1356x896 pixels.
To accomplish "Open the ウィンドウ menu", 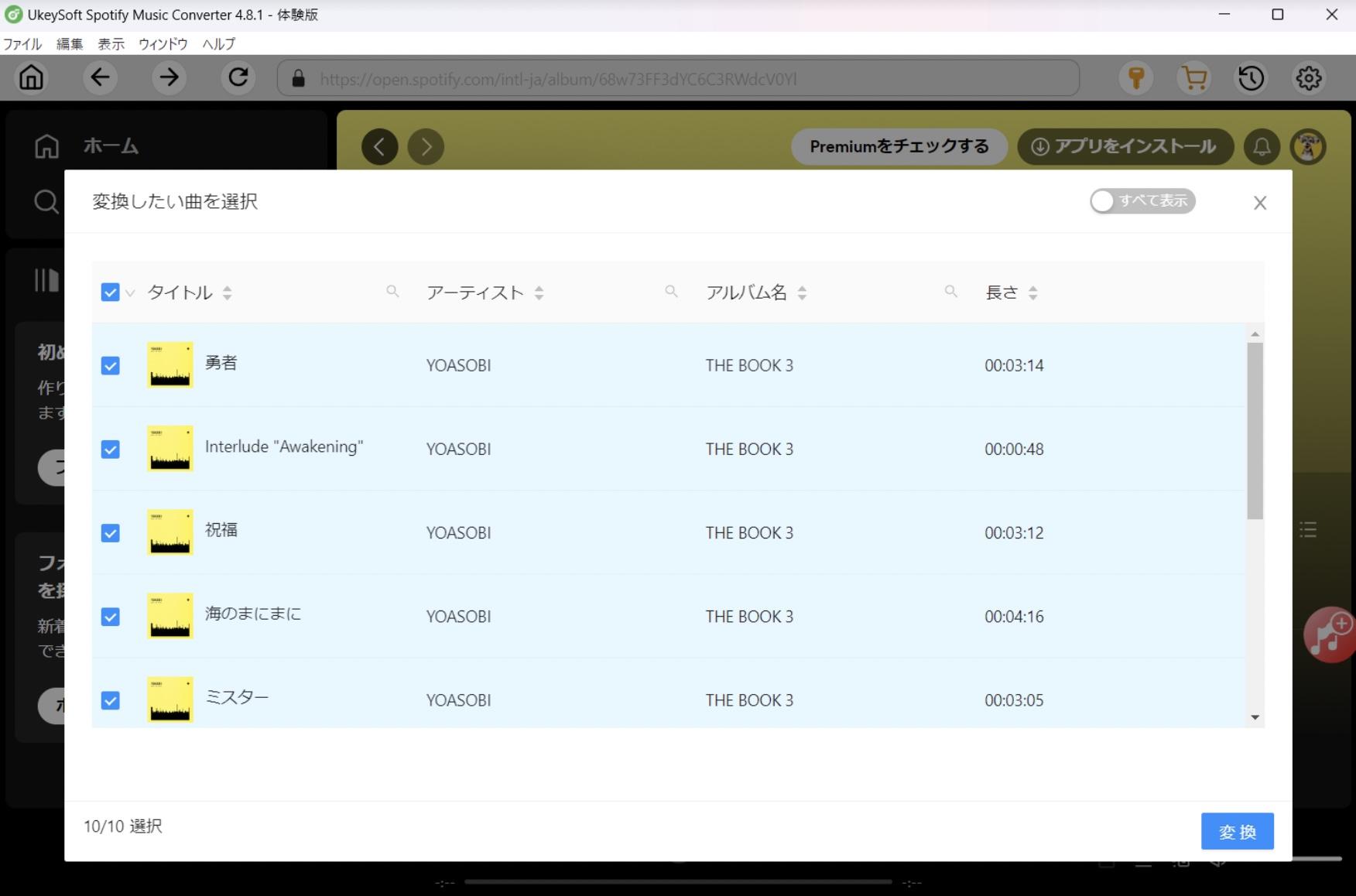I will click(x=163, y=44).
